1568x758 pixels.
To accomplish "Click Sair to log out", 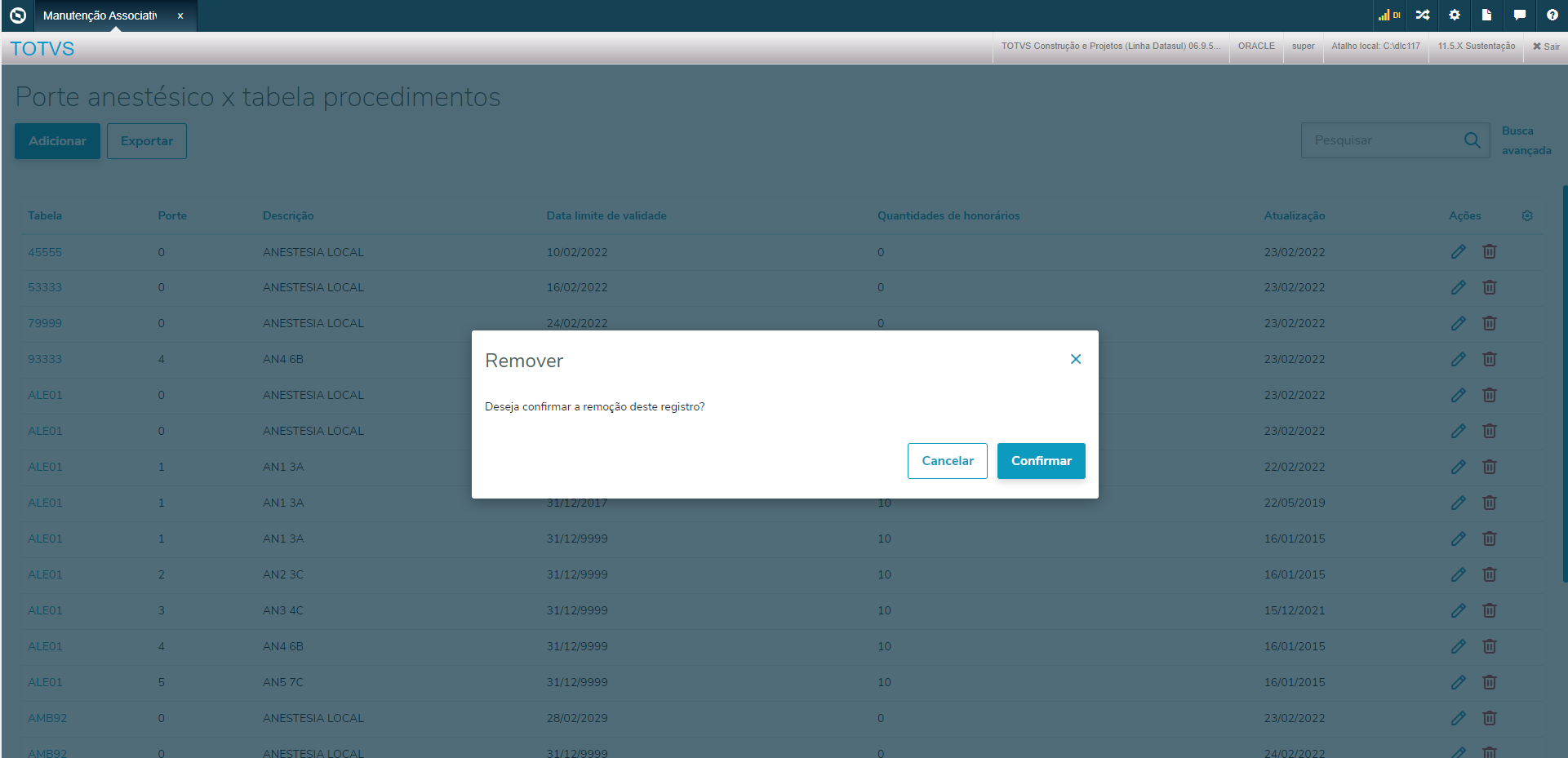I will point(1546,47).
